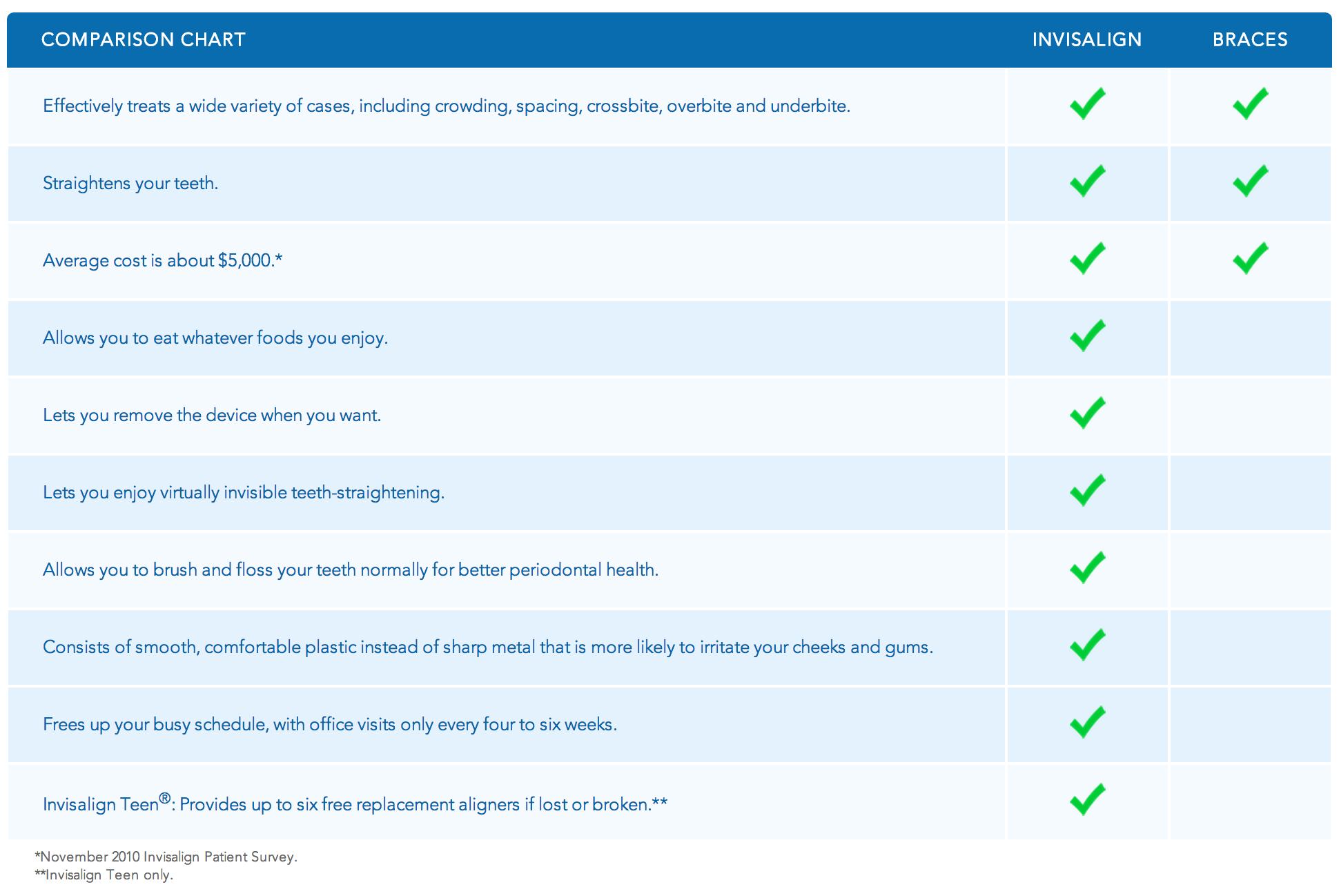Click Braces checkmark for average cost row
The image size is (1339, 896).
(x=1250, y=259)
